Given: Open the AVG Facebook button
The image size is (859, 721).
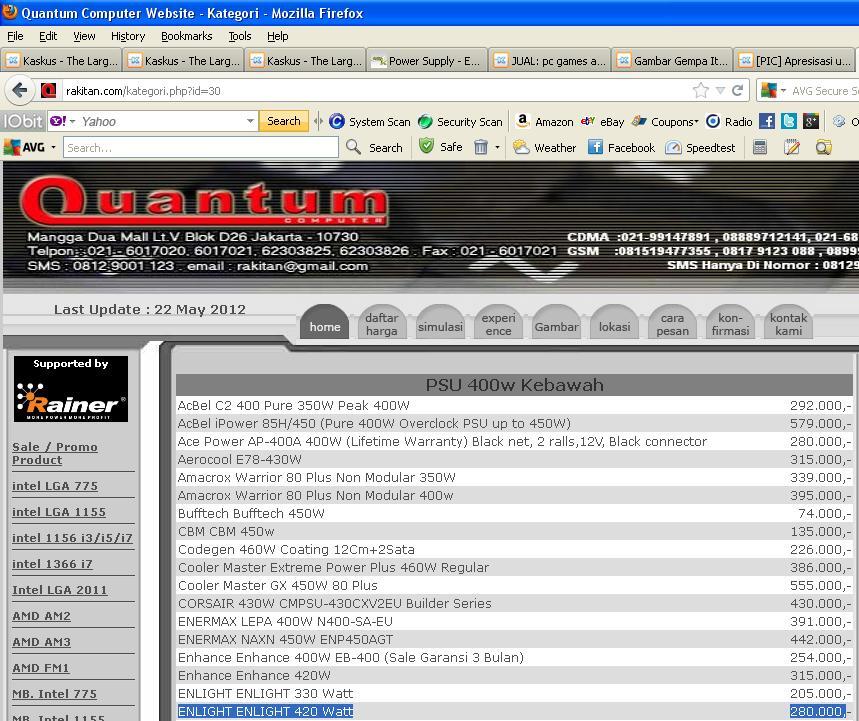Looking at the screenshot, I should tap(621, 147).
